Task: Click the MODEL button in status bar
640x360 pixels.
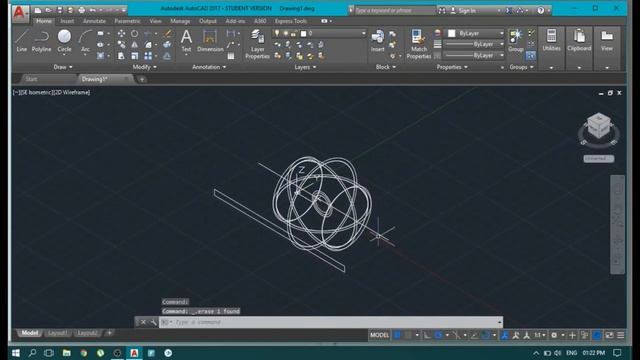Action: pos(379,335)
